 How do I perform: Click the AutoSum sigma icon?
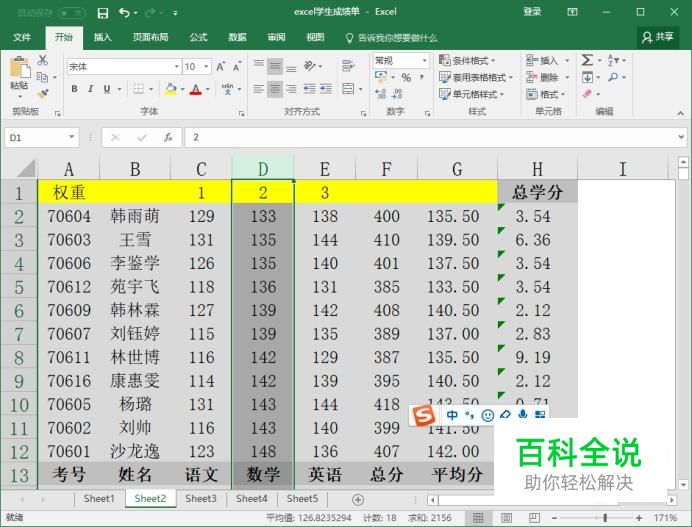(587, 60)
